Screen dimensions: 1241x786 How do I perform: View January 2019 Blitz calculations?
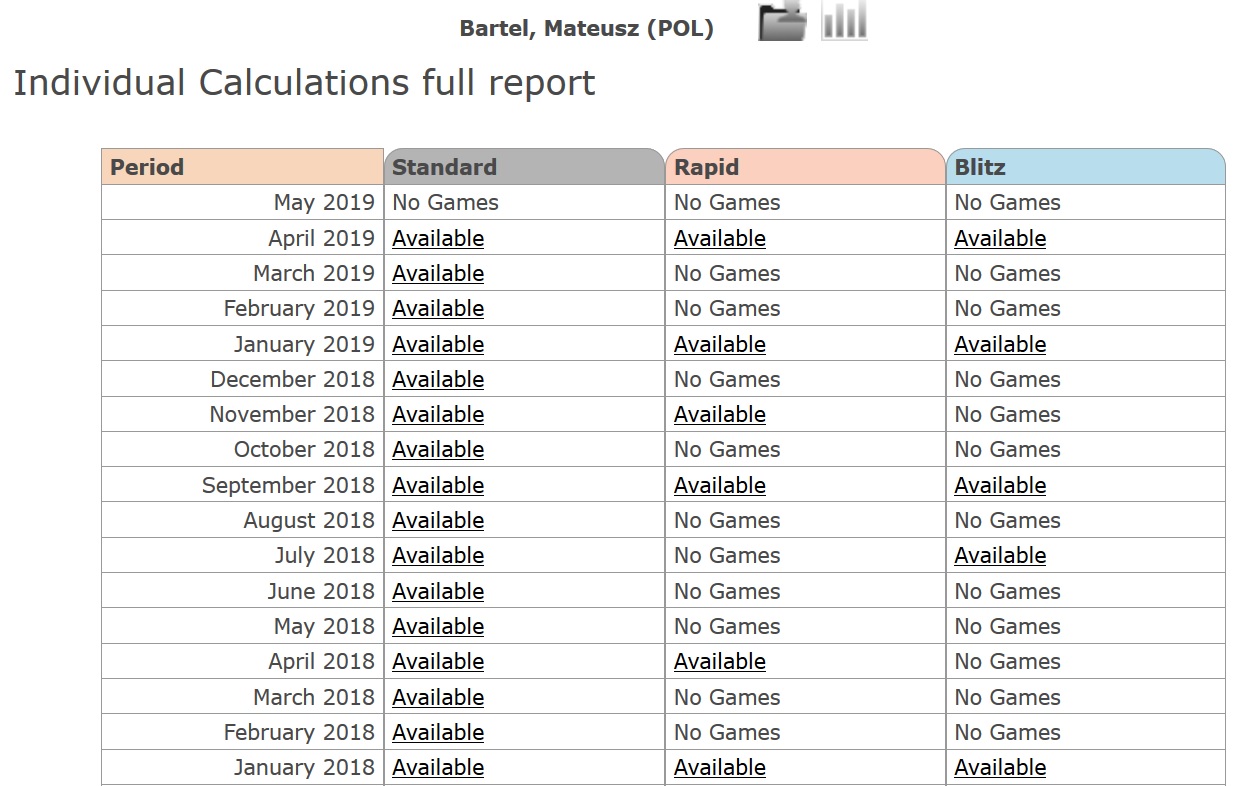click(x=1000, y=344)
